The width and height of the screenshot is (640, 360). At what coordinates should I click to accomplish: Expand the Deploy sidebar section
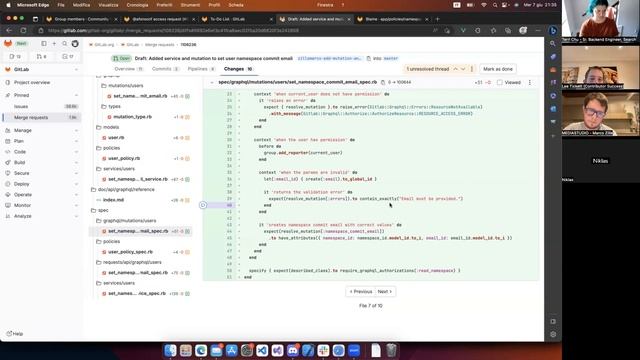(76, 184)
